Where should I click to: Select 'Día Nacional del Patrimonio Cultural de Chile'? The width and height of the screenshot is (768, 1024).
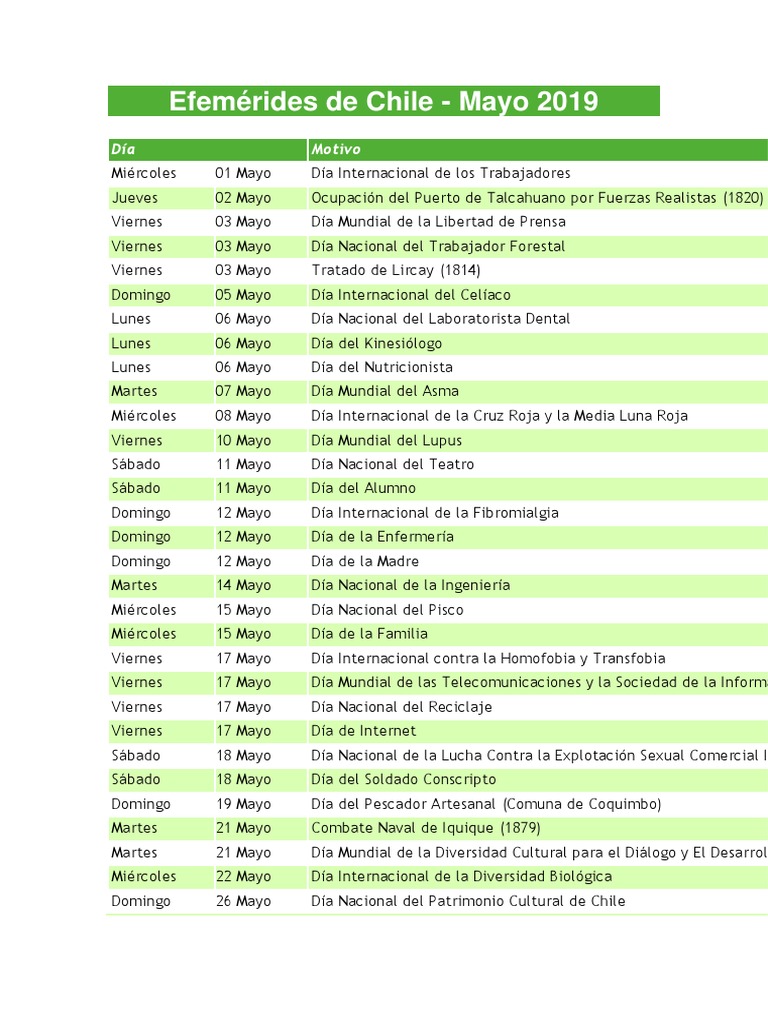click(468, 901)
